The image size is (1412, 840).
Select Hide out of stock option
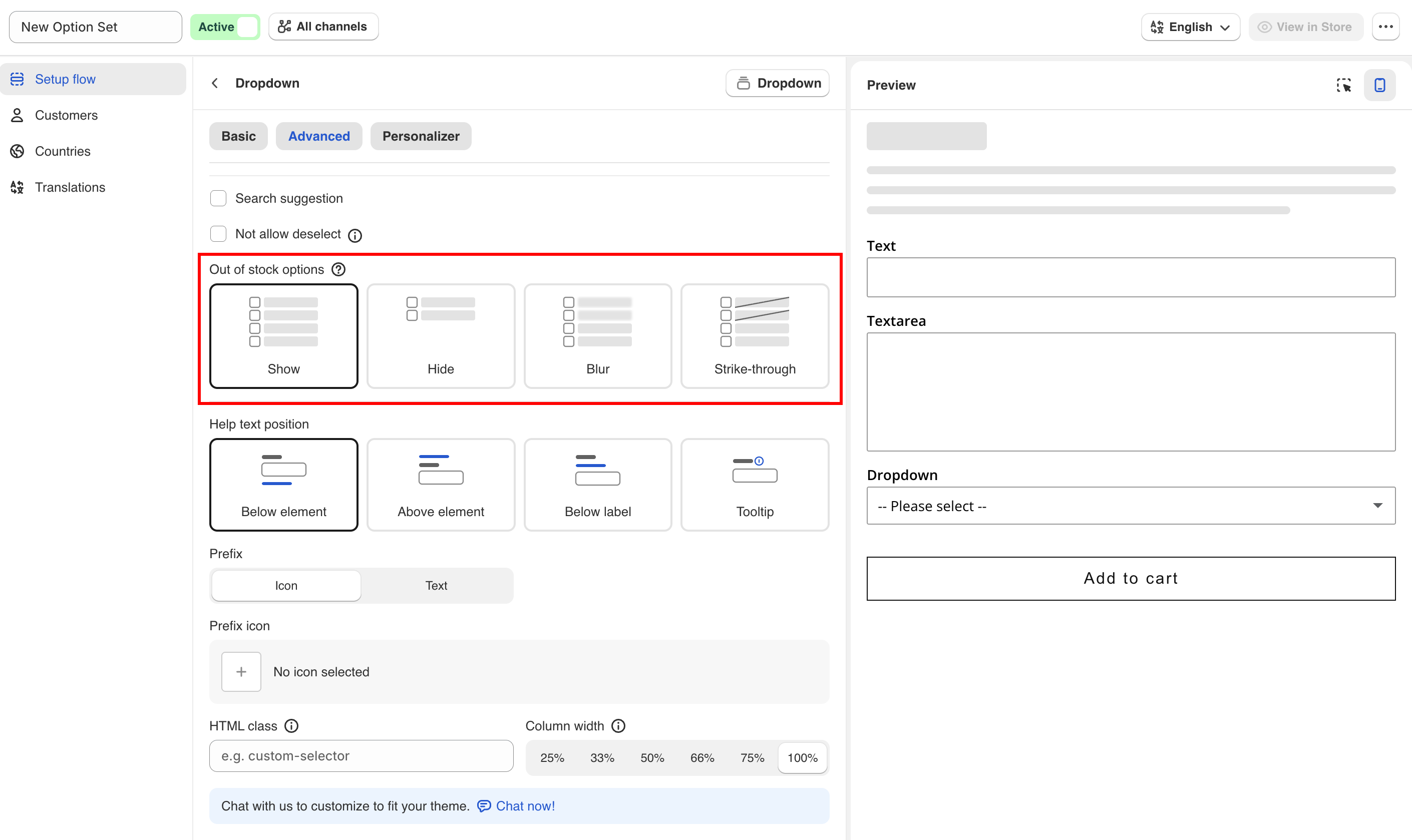coord(441,336)
